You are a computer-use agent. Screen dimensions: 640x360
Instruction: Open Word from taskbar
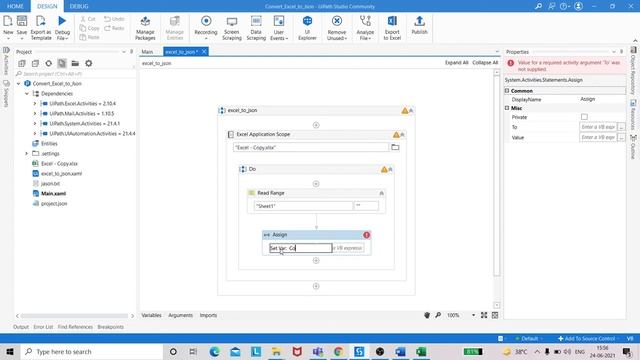click(400, 351)
